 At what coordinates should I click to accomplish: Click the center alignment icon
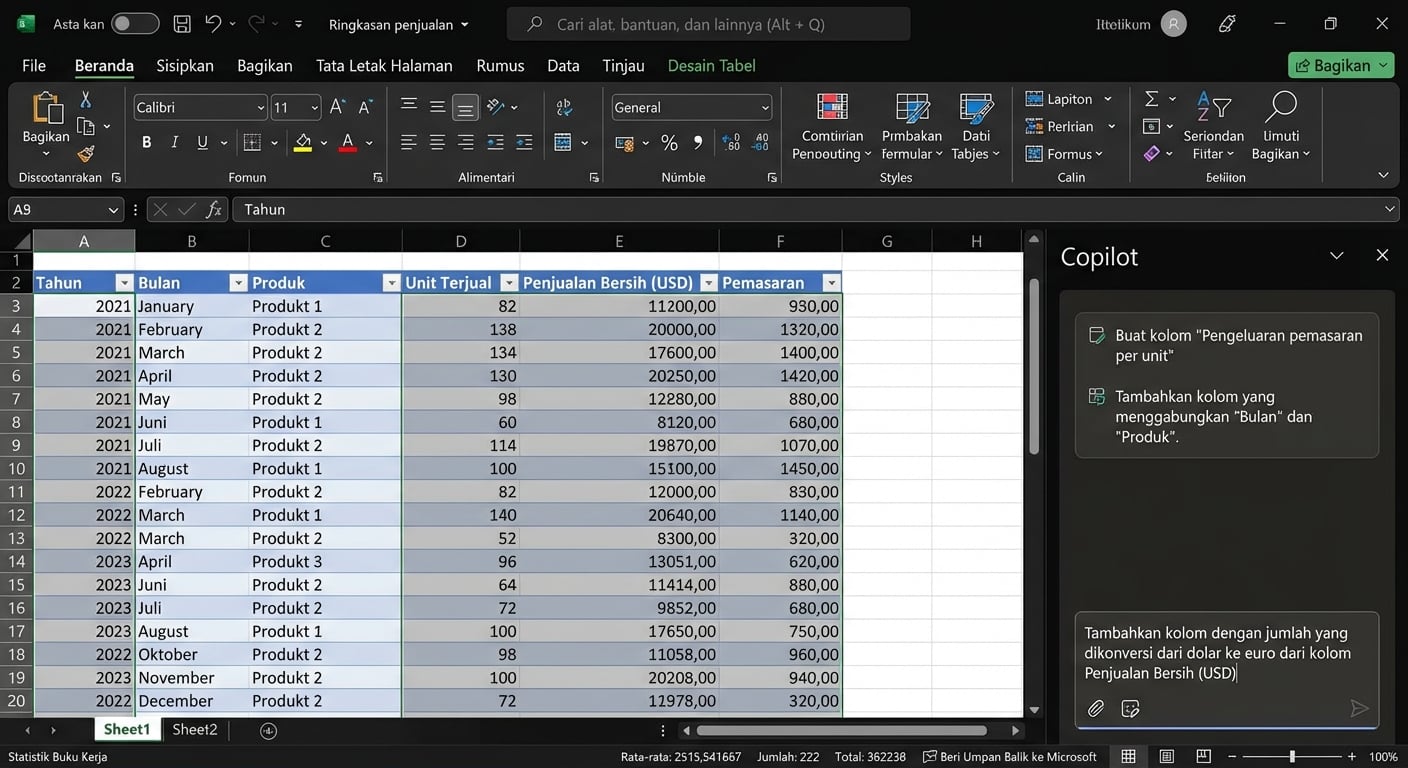[x=437, y=142]
